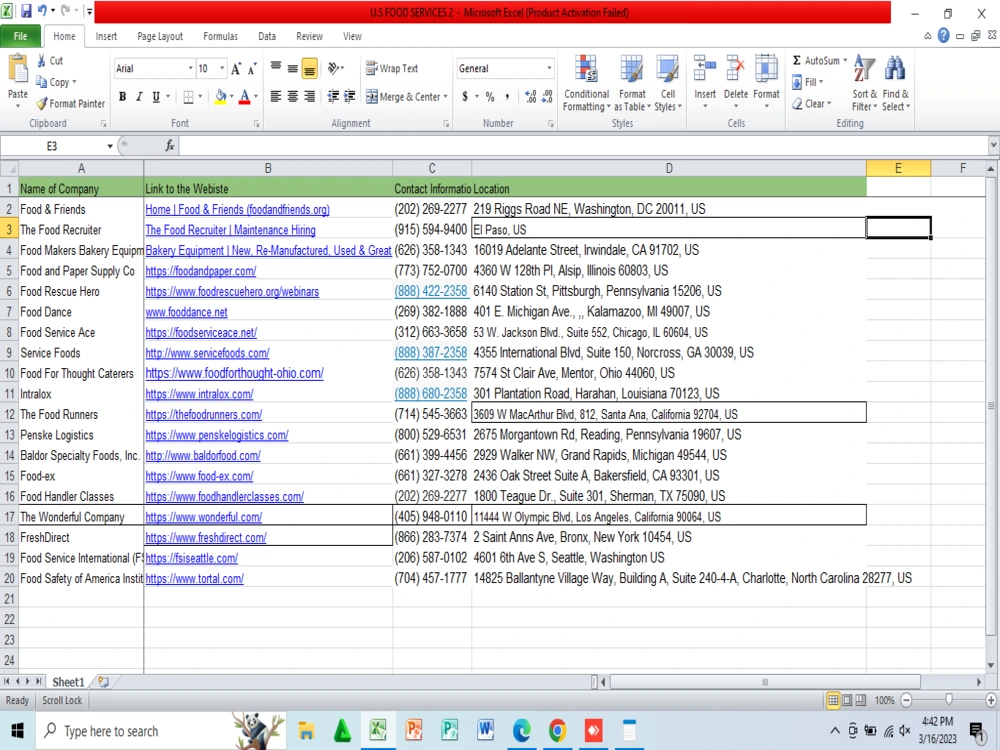
Task: Open https://www.freshdirect.com/ link
Action: pos(206,538)
